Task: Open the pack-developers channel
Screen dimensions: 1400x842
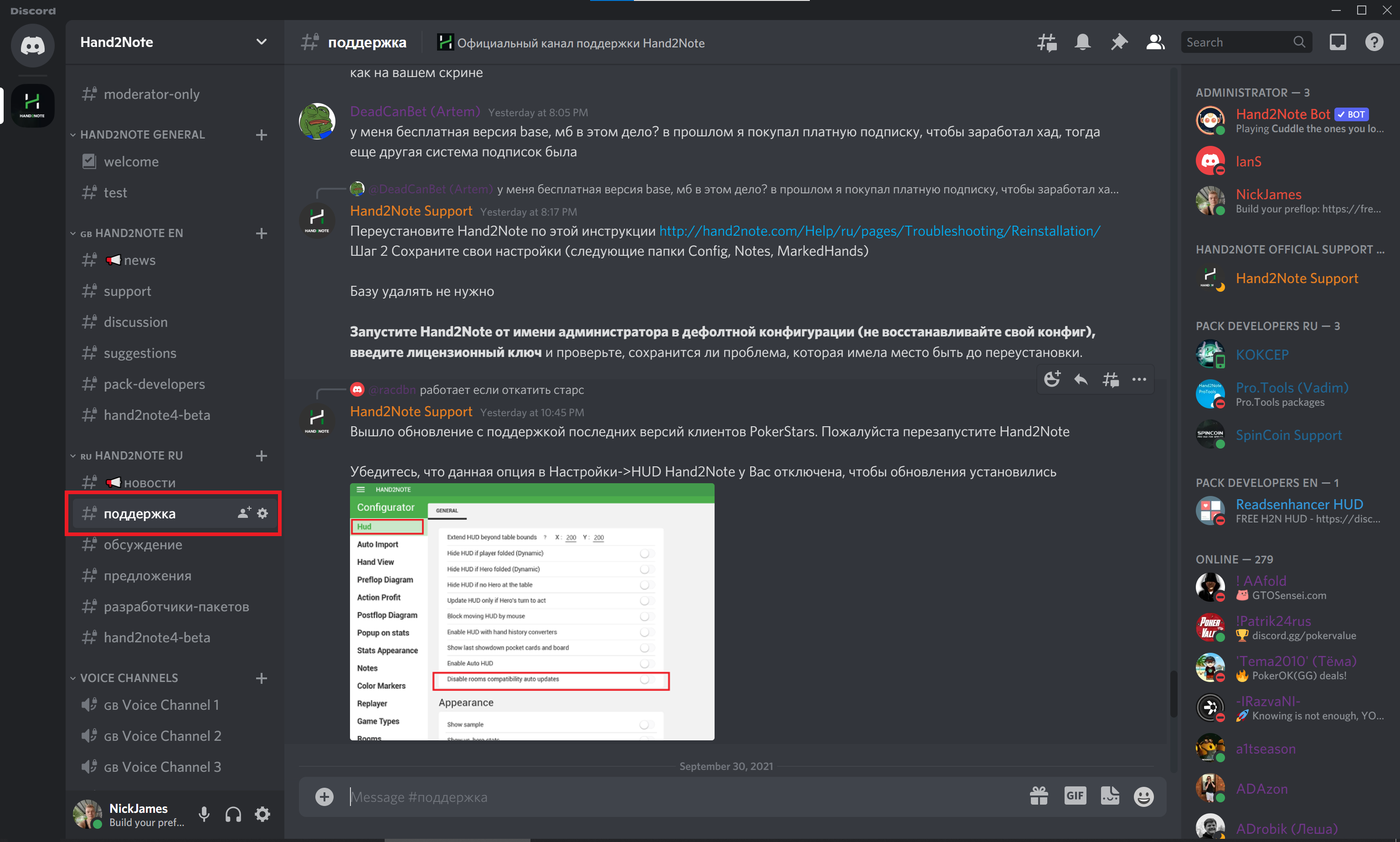Action: pyautogui.click(x=175, y=384)
